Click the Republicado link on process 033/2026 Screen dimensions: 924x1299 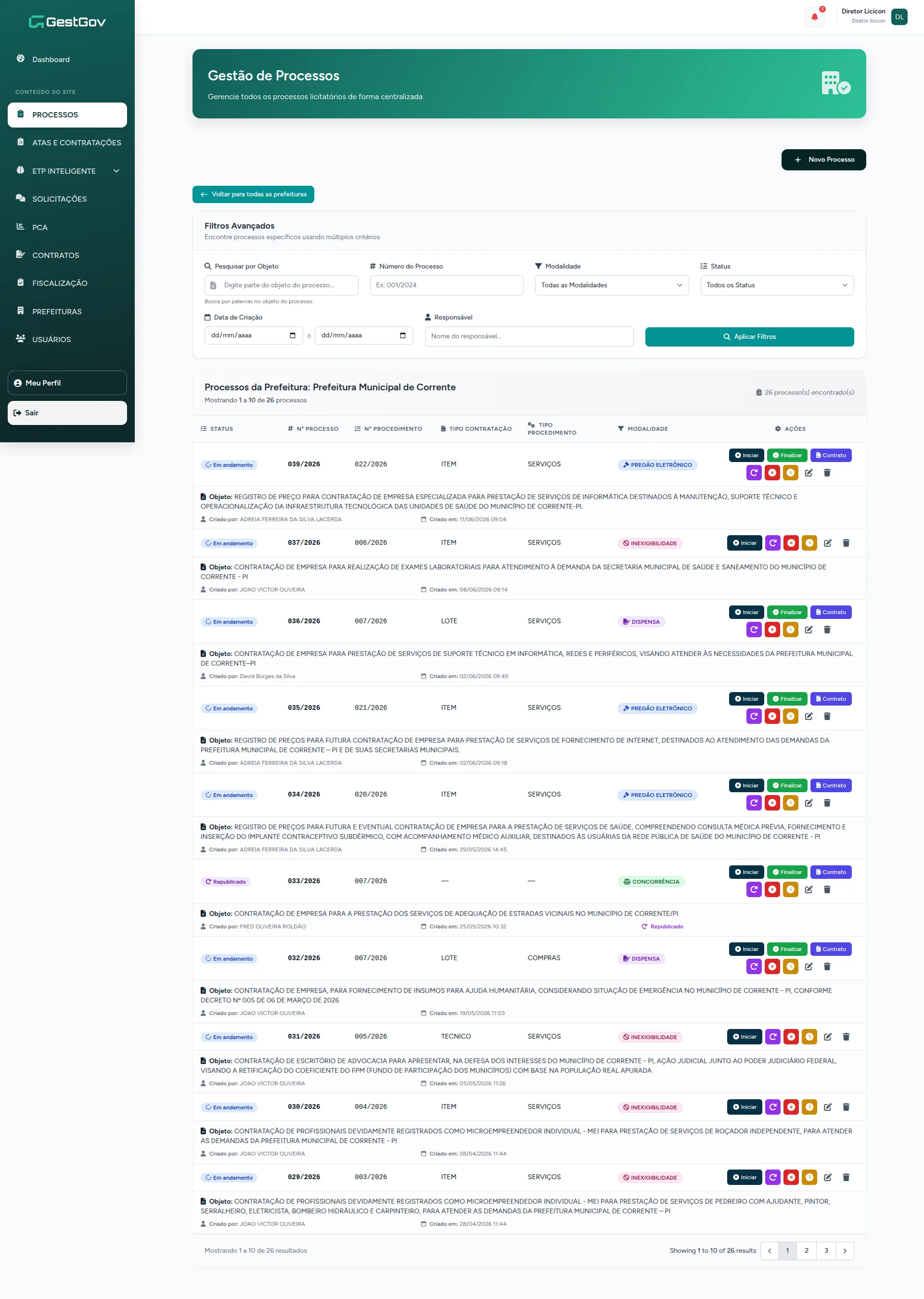(x=662, y=926)
